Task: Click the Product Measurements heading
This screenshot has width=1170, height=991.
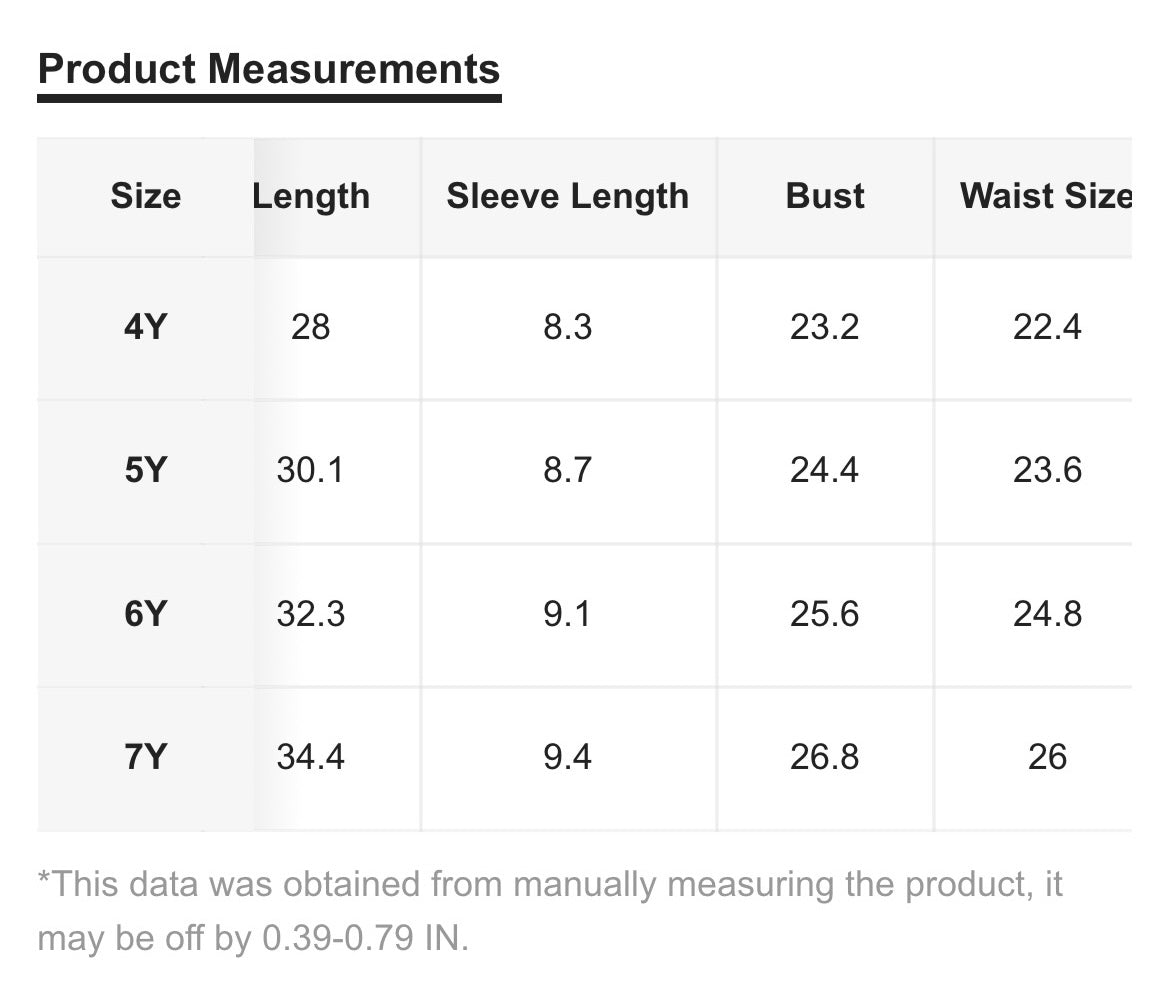Action: pyautogui.click(x=269, y=69)
